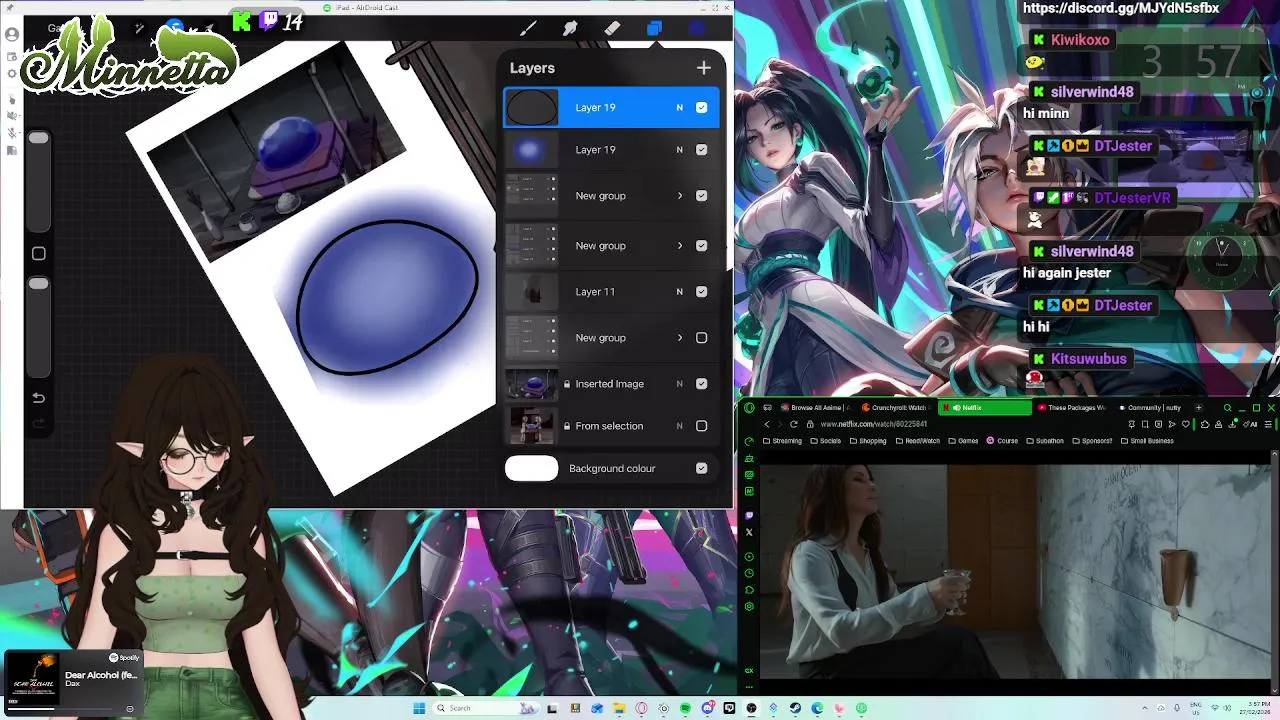Toggle Background colour visibility checkbox
This screenshot has width=1280, height=720.
701,468
